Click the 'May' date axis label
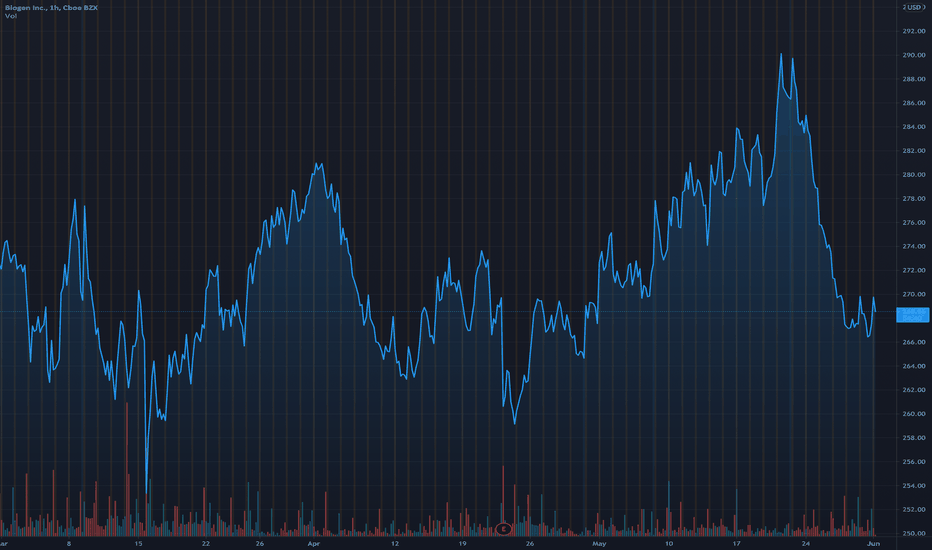The image size is (932, 550). tap(599, 543)
